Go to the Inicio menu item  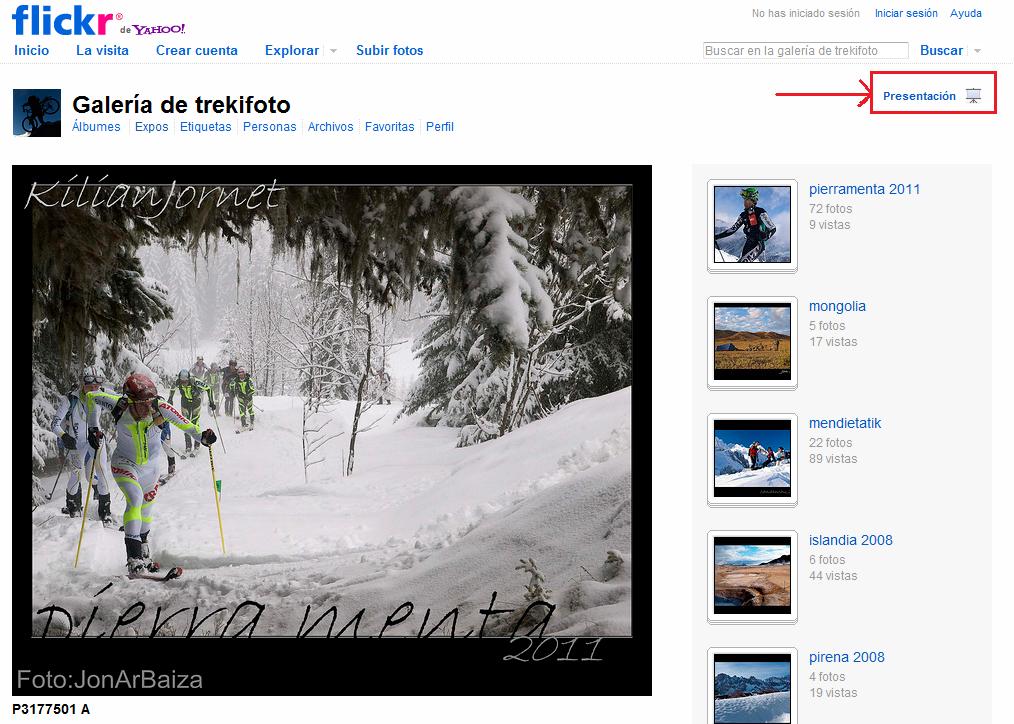tap(31, 50)
